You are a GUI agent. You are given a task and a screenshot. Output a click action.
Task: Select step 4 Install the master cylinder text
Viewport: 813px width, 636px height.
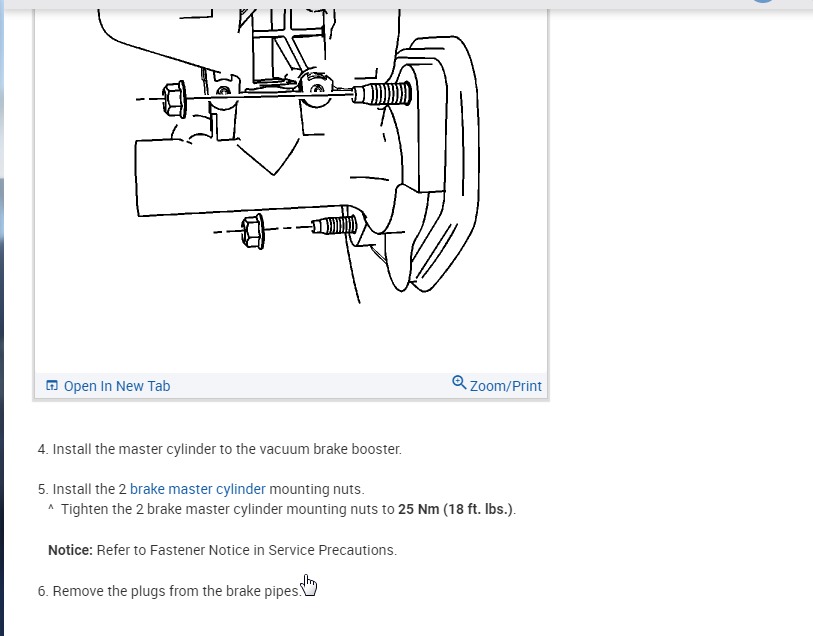coord(220,449)
